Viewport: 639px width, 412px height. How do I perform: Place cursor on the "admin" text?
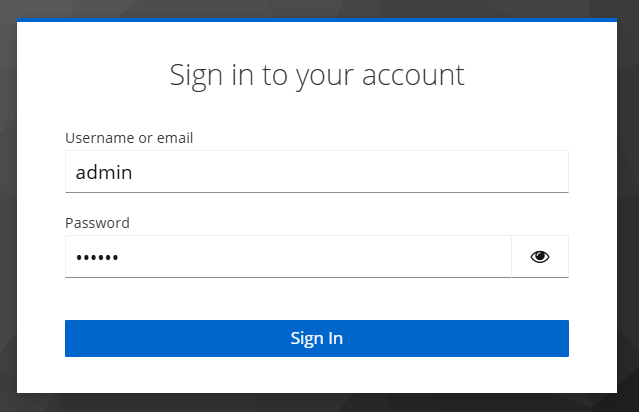[x=104, y=172]
